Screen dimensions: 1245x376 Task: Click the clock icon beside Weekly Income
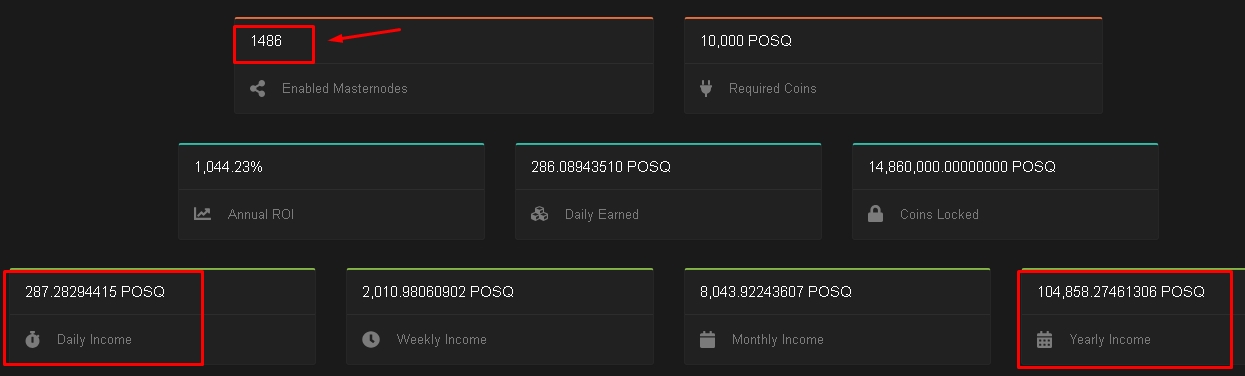pos(371,340)
